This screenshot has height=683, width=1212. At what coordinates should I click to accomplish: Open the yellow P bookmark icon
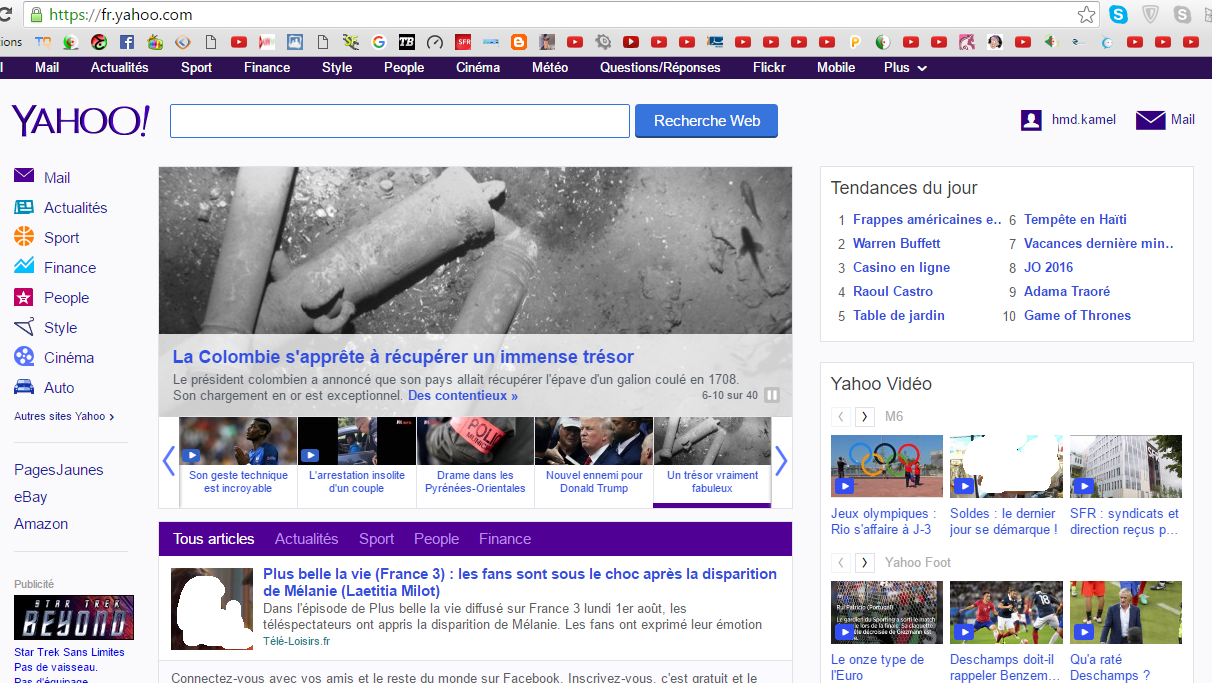(x=855, y=42)
